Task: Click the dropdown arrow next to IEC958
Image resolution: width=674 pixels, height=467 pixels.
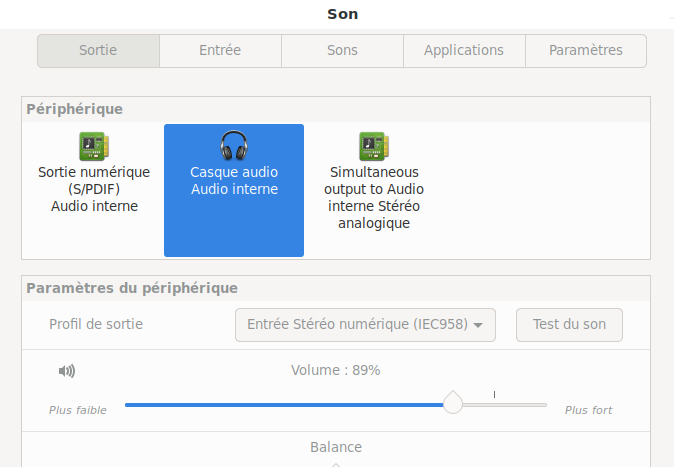Action: click(478, 325)
